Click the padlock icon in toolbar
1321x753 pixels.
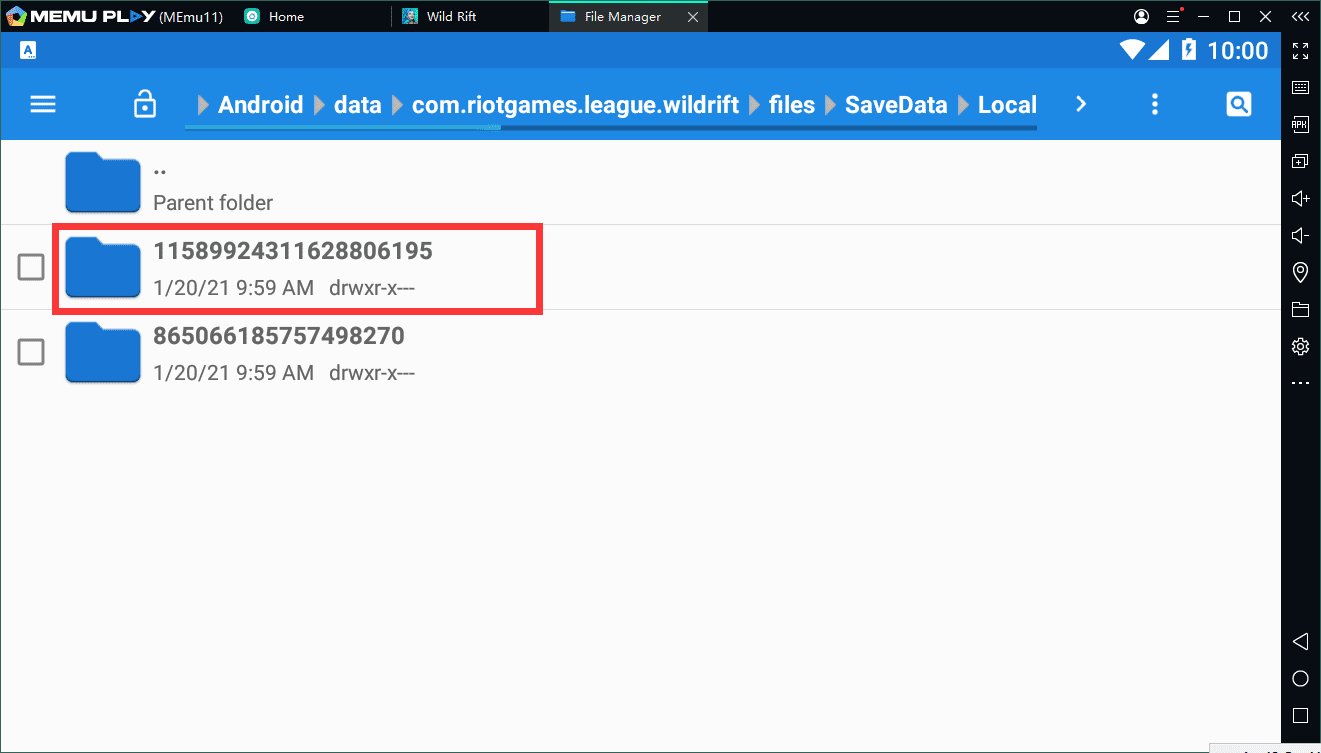[145, 104]
